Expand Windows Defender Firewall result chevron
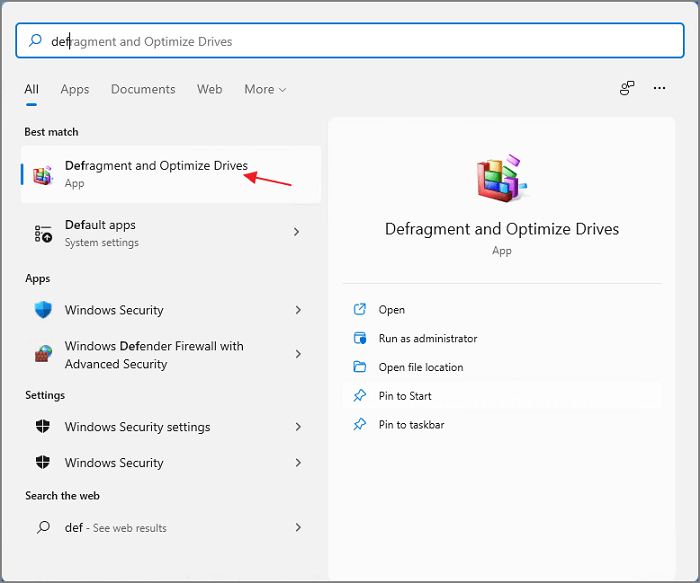Screen dimensions: 700x583 [297, 355]
